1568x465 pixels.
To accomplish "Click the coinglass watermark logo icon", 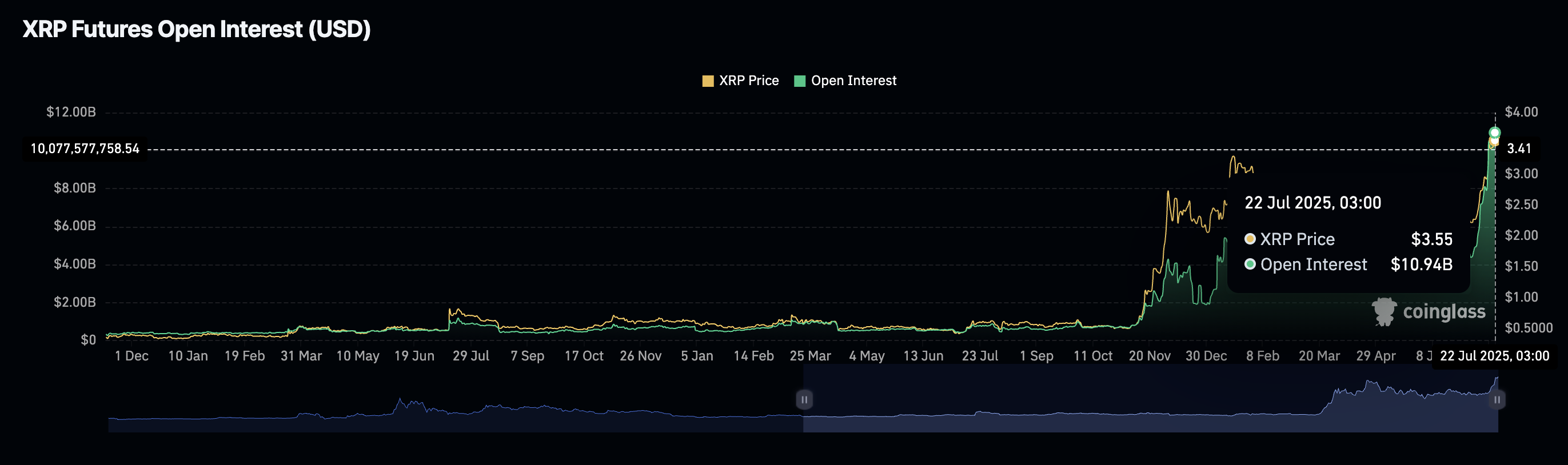I will [1383, 312].
